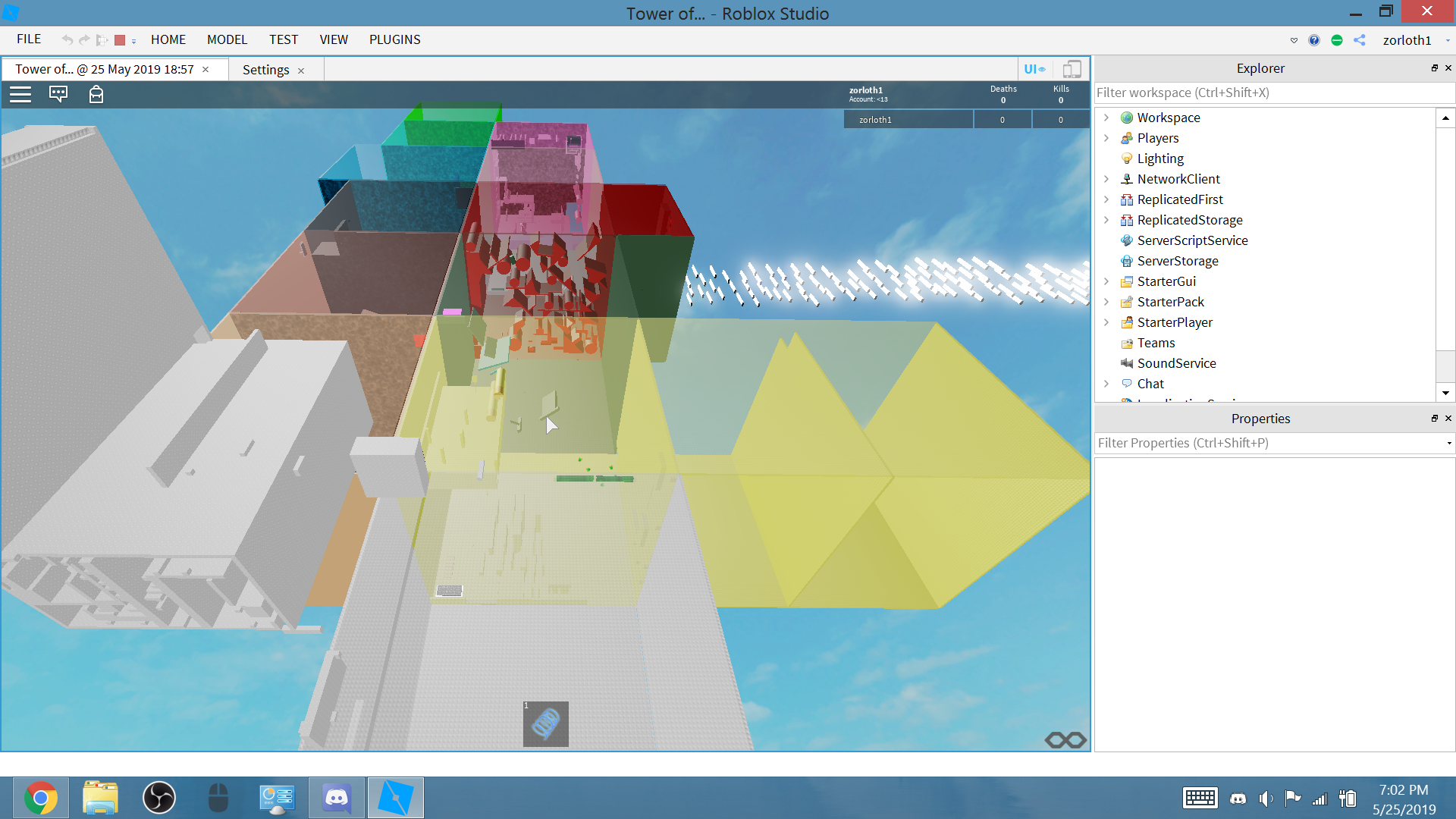Select the coil tool in hotbar
The height and width of the screenshot is (819, 1456).
tap(546, 724)
